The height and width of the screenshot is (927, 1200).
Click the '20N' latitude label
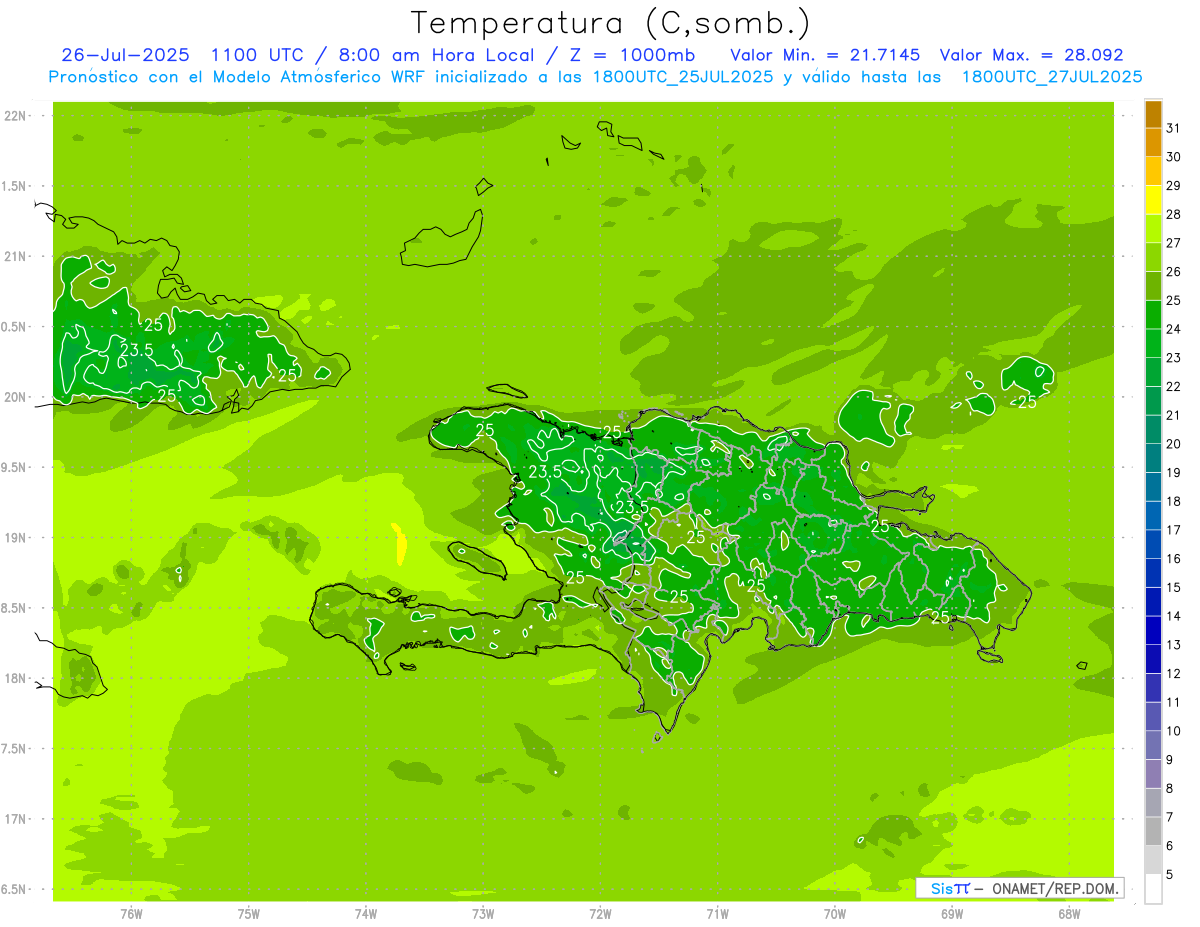tap(16, 397)
